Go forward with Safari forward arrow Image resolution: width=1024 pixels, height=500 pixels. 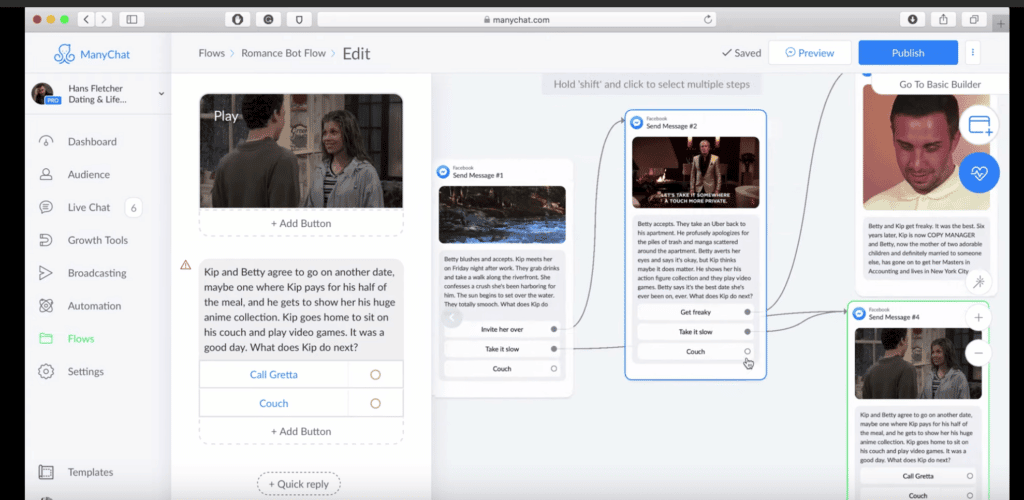104,20
